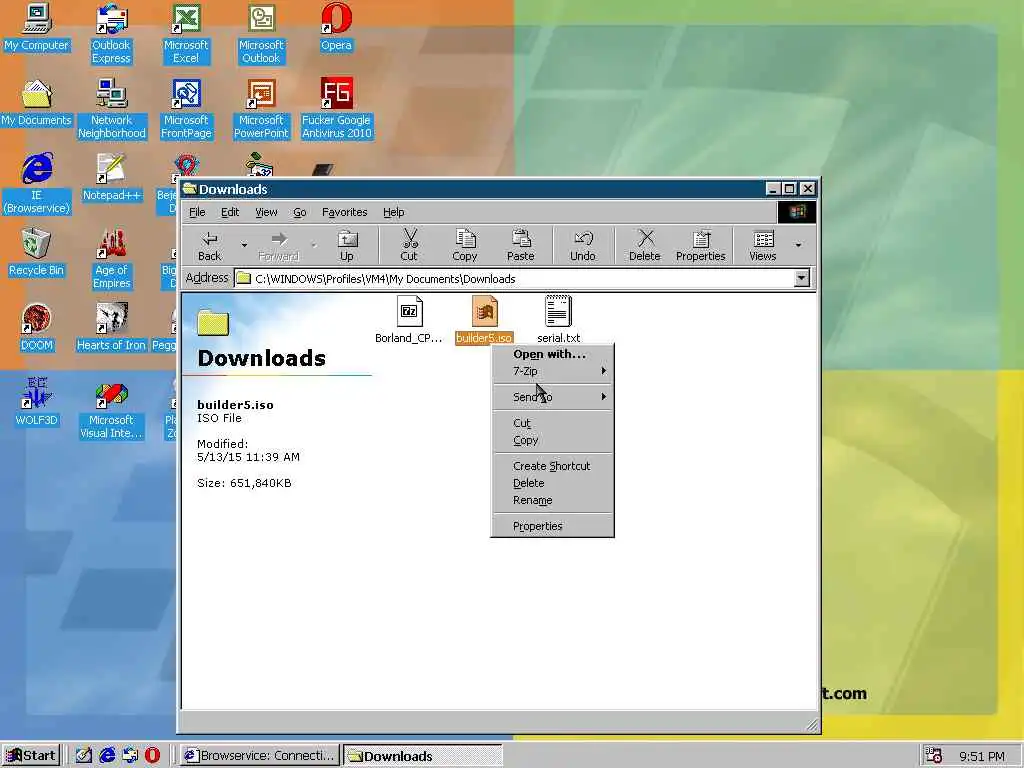Expand the Back history dropdown arrow

pos(244,246)
